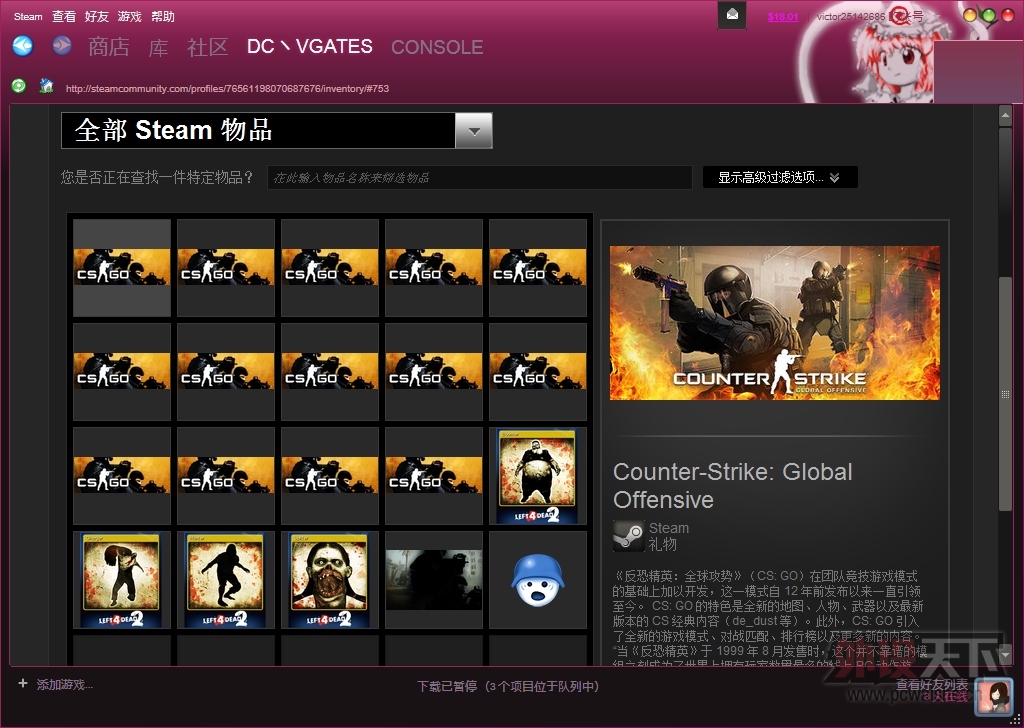Click the scrollbar up arrow

(x=1005, y=116)
